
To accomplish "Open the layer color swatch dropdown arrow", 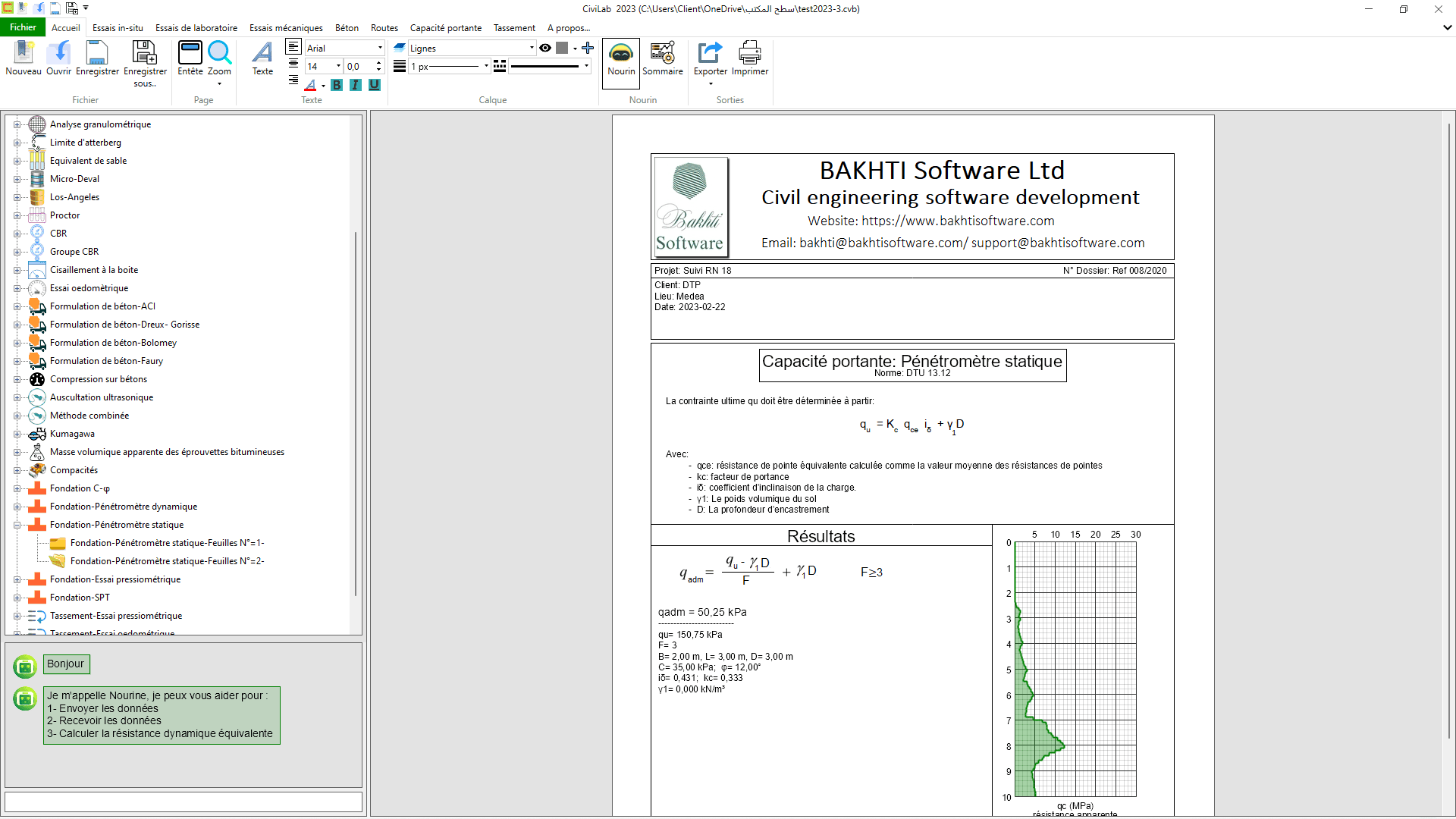I will click(575, 49).
